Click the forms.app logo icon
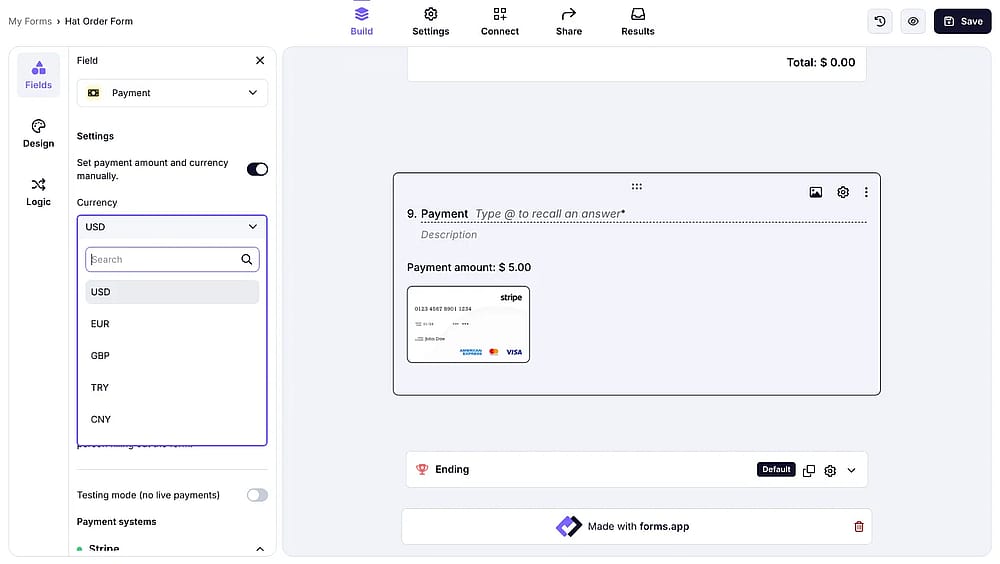Screen dimensions: 1000x564 click(x=568, y=526)
